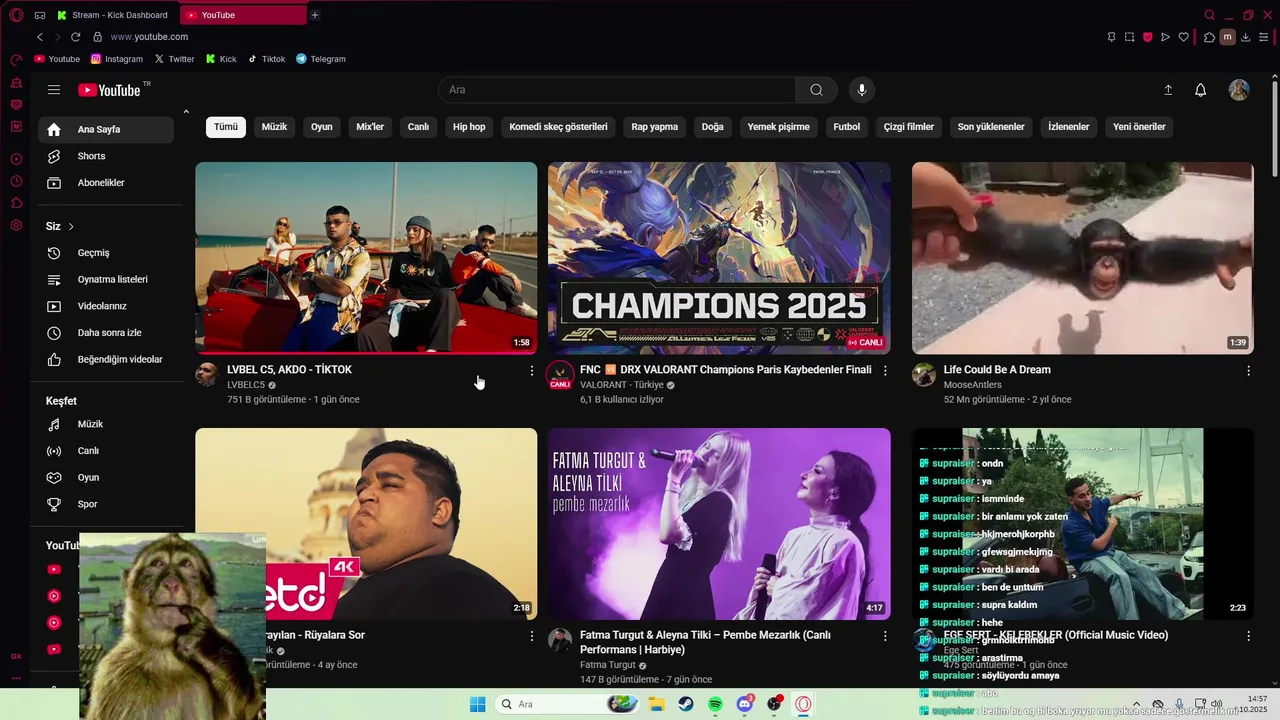Click the YouTube search field

pyautogui.click(x=617, y=90)
